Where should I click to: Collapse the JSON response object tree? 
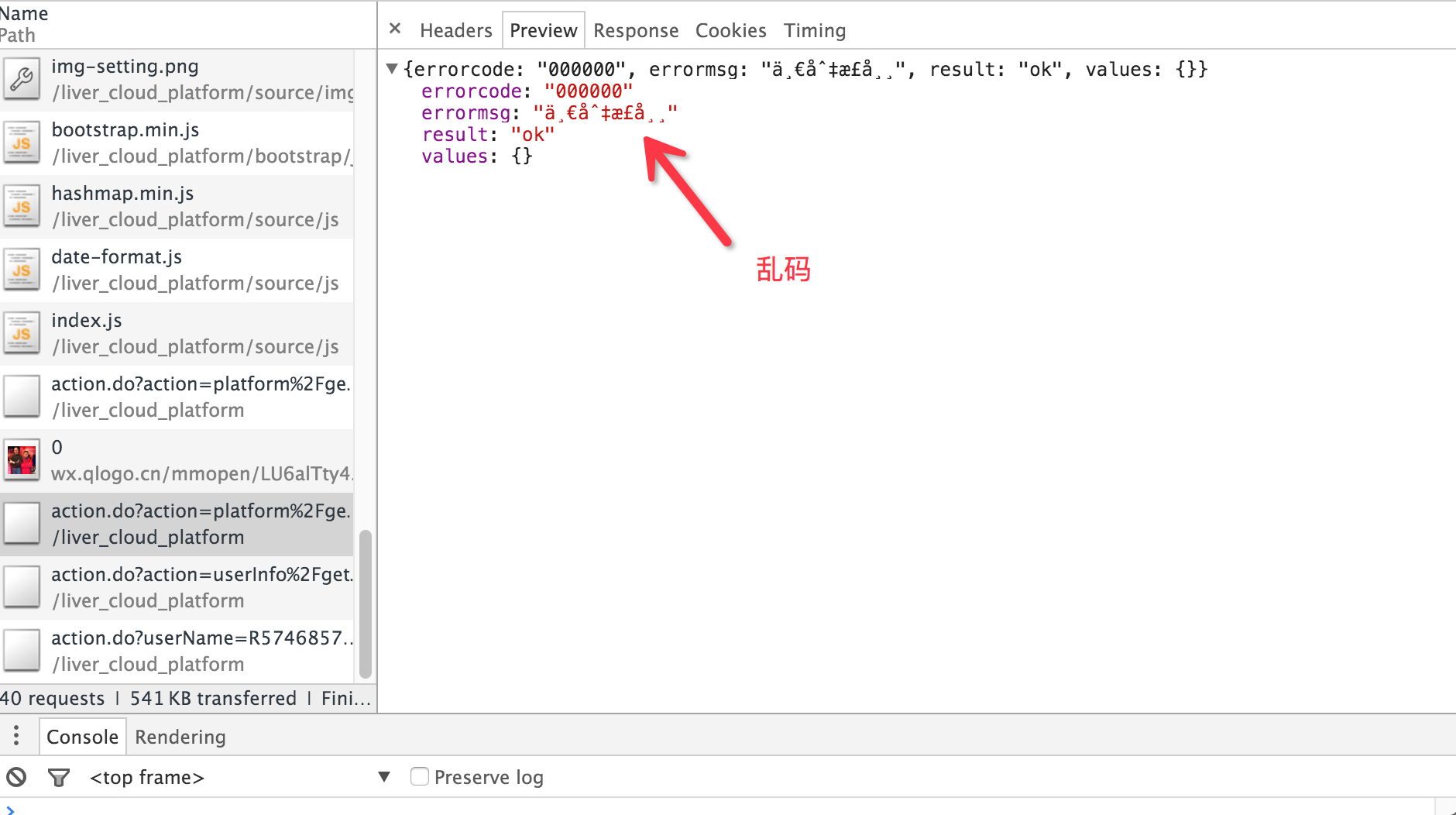(x=392, y=69)
